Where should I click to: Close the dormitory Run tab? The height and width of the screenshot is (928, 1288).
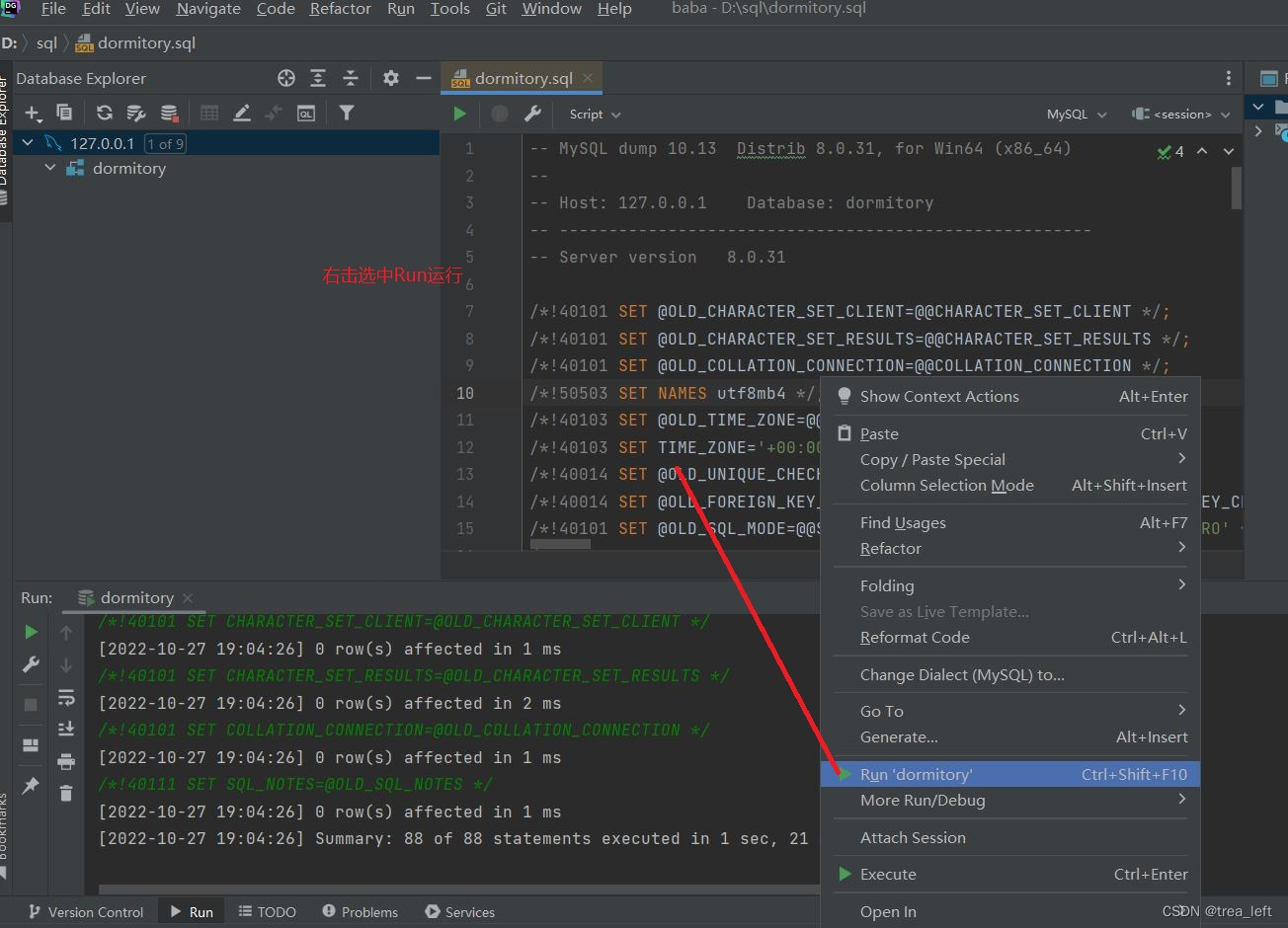point(188,597)
